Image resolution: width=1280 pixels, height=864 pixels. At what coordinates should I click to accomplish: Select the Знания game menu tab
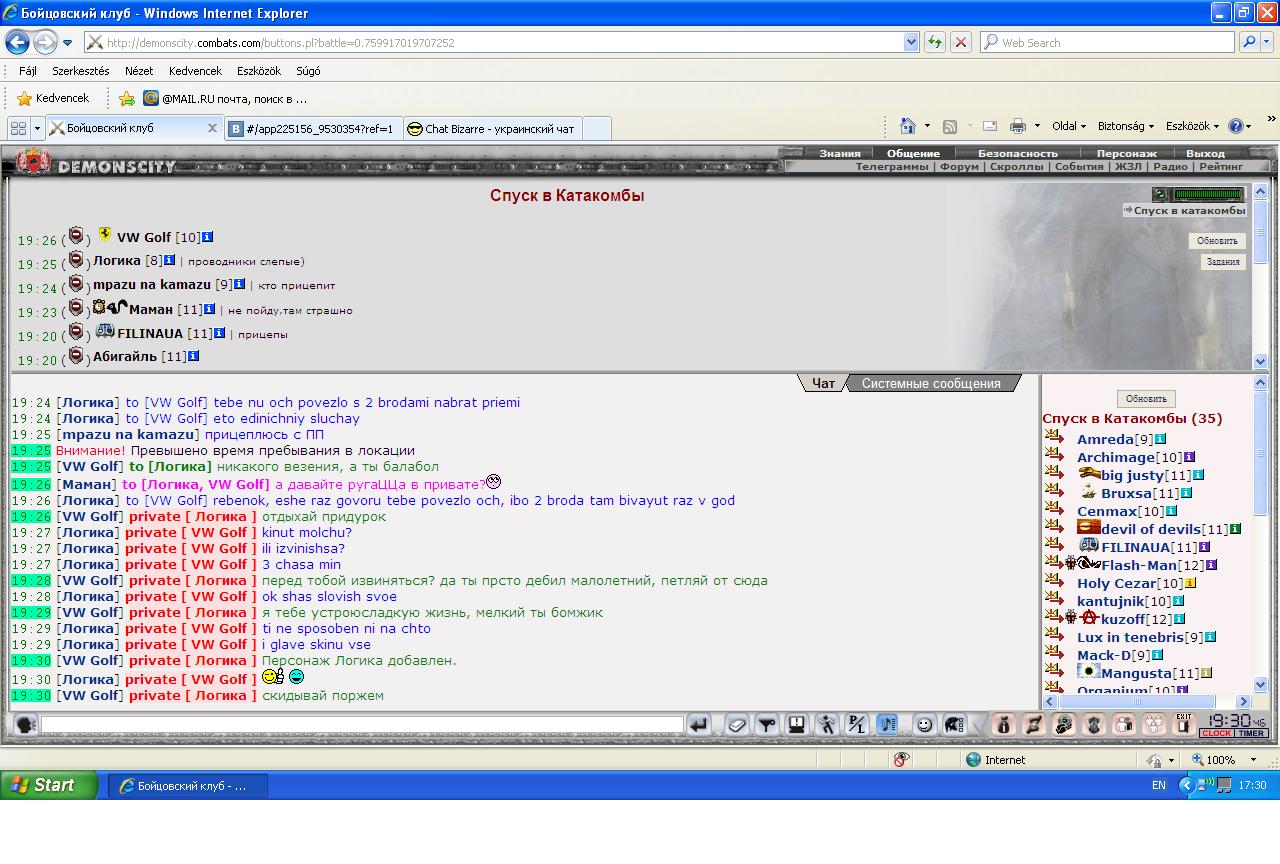coord(840,153)
